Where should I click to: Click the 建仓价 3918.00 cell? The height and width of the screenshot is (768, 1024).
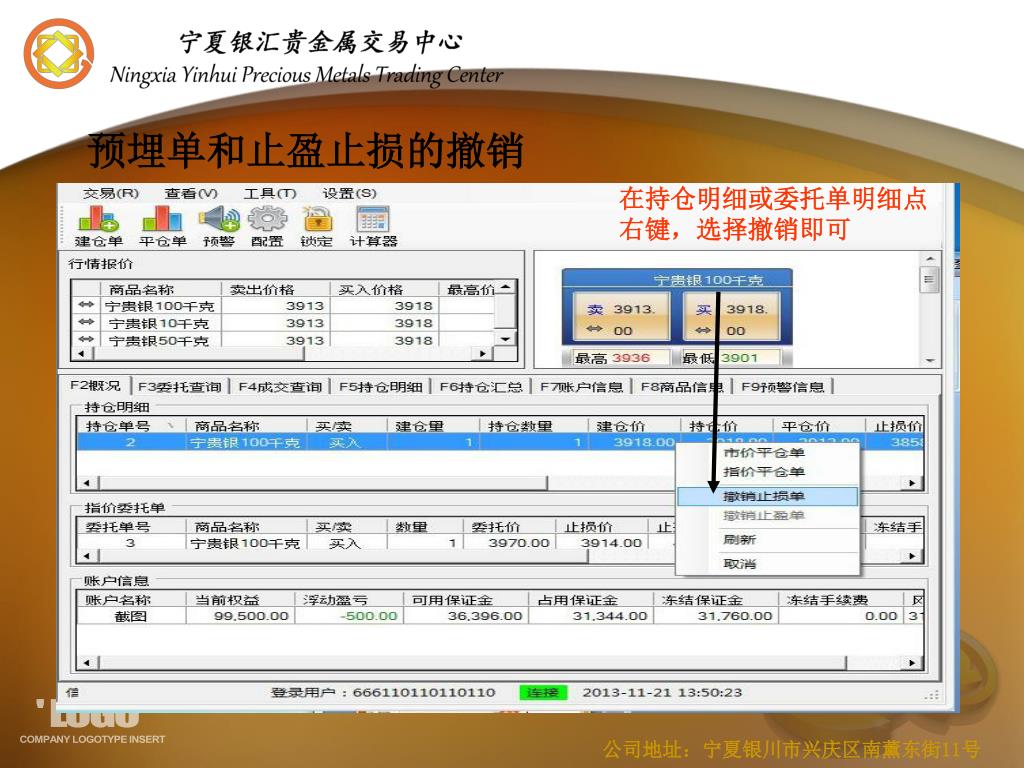(633, 442)
